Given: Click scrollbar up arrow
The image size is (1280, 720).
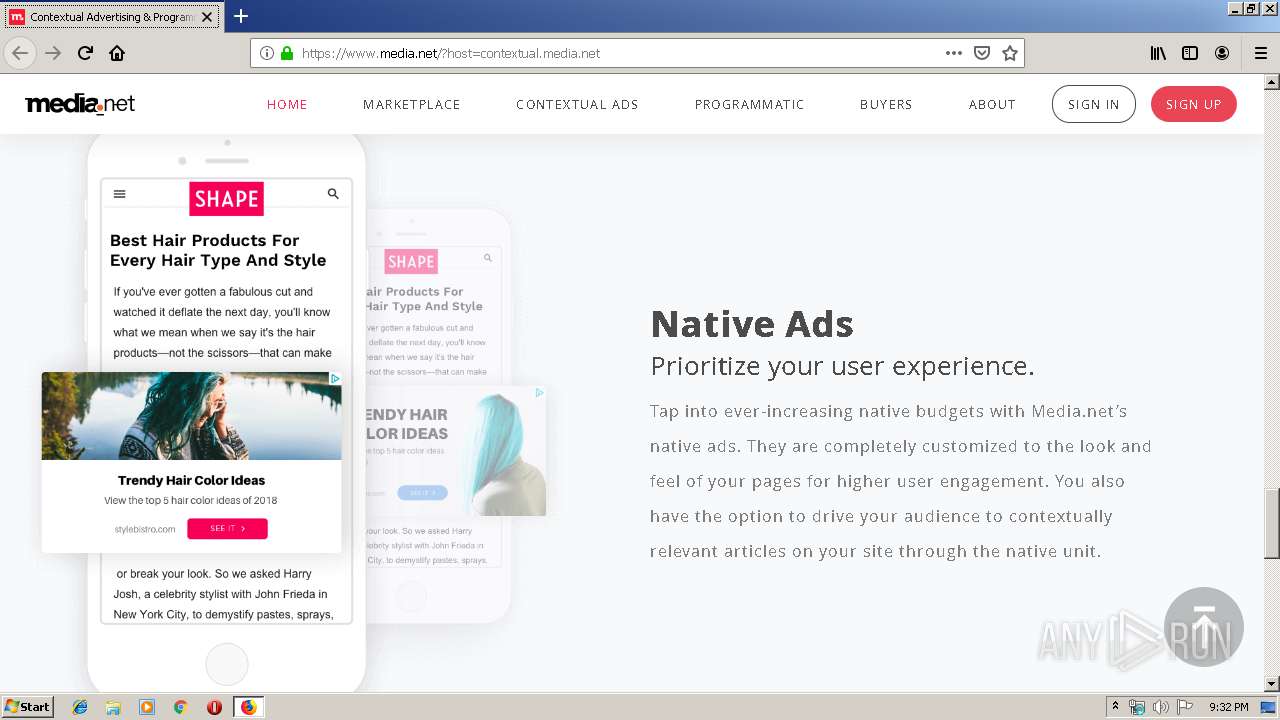Looking at the screenshot, I should (1272, 82).
